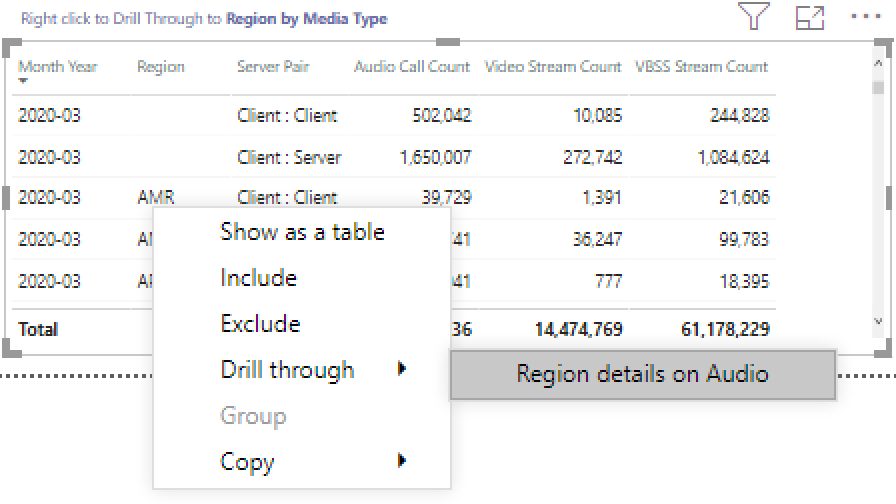This screenshot has width=896, height=504.
Task: Select the Client : Server cell
Action: click(x=289, y=157)
